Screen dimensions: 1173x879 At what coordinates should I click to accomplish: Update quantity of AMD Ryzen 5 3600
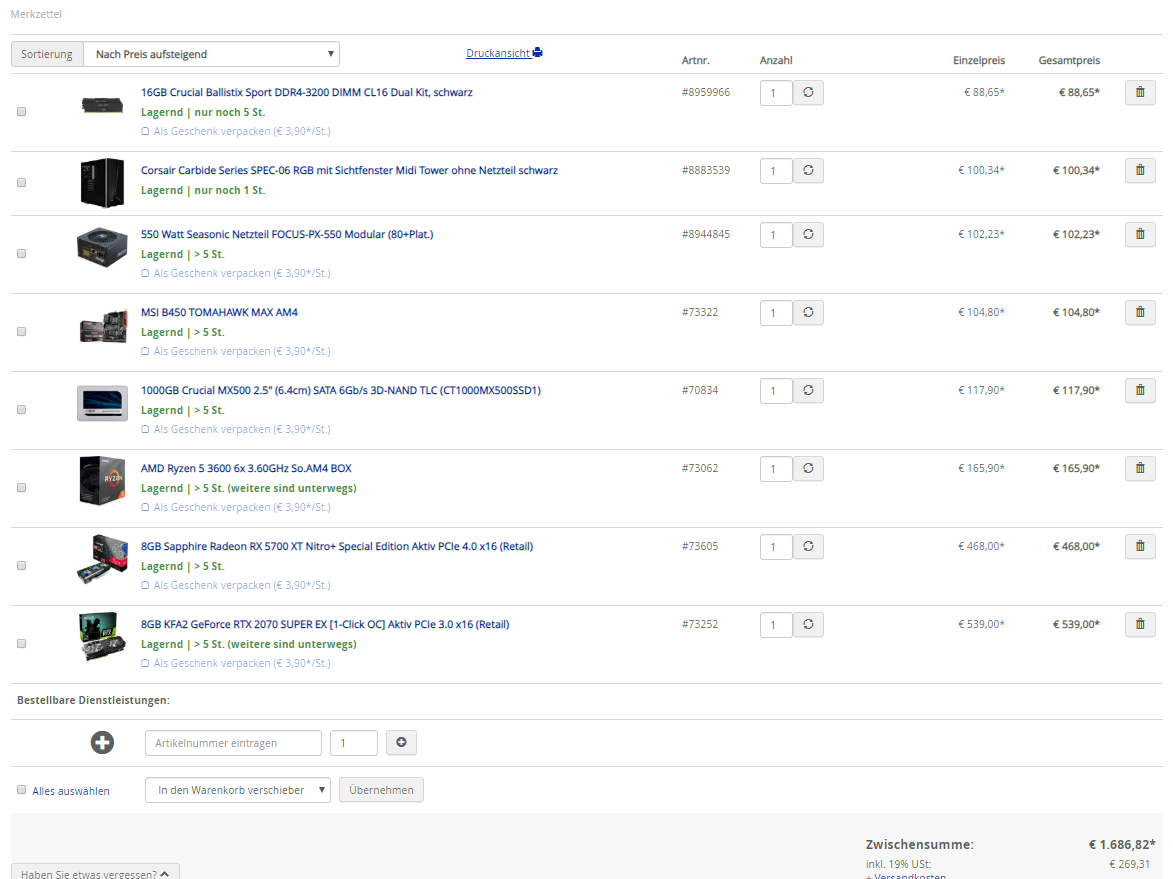808,468
